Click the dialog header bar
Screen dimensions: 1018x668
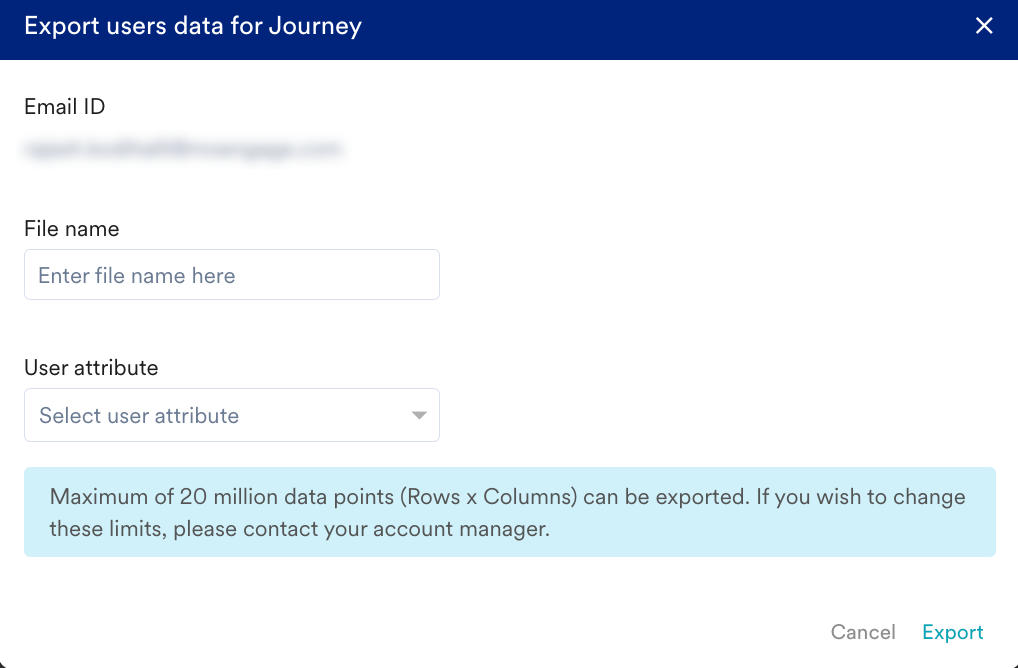pos(509,30)
